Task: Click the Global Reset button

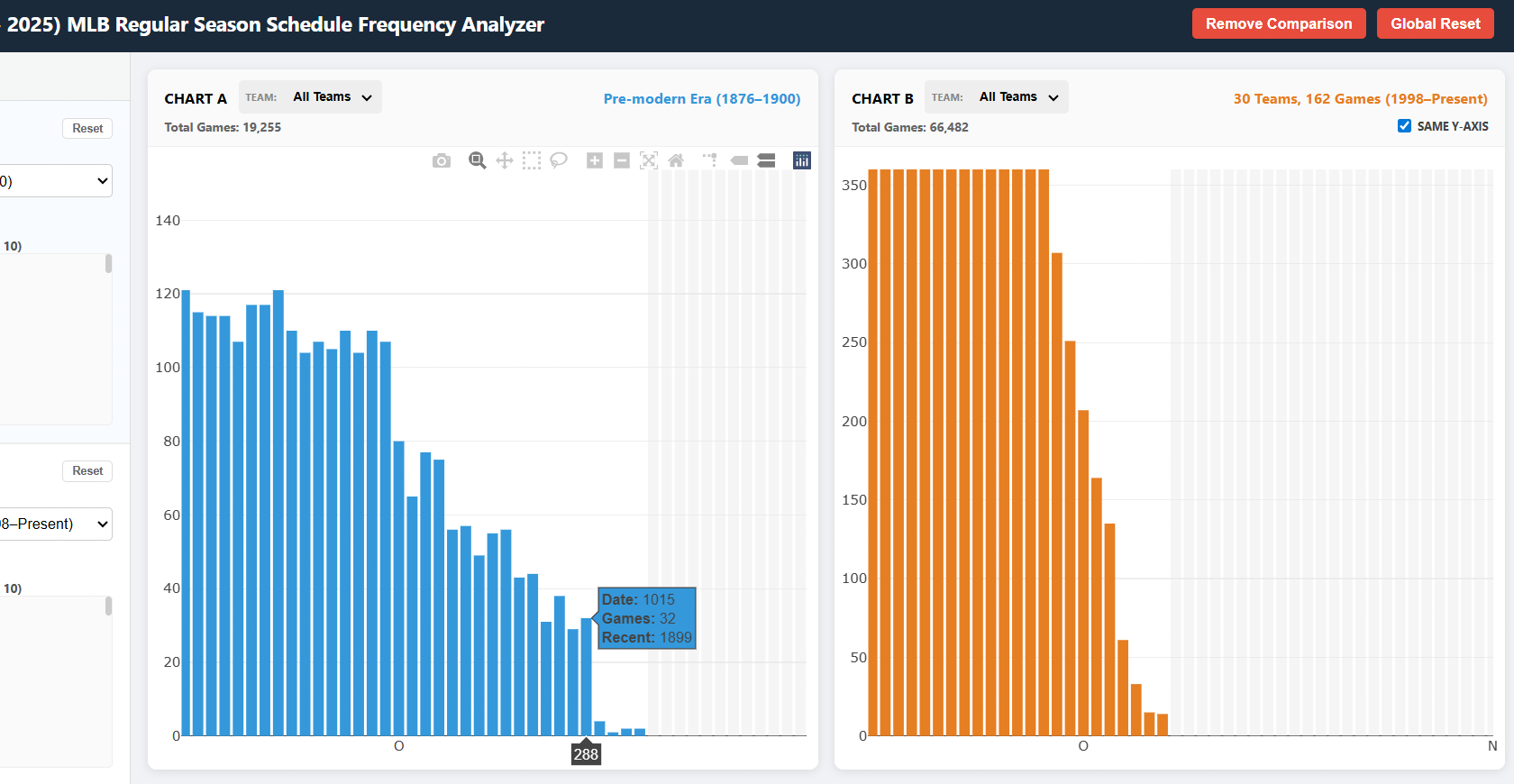Action: 1435,23
